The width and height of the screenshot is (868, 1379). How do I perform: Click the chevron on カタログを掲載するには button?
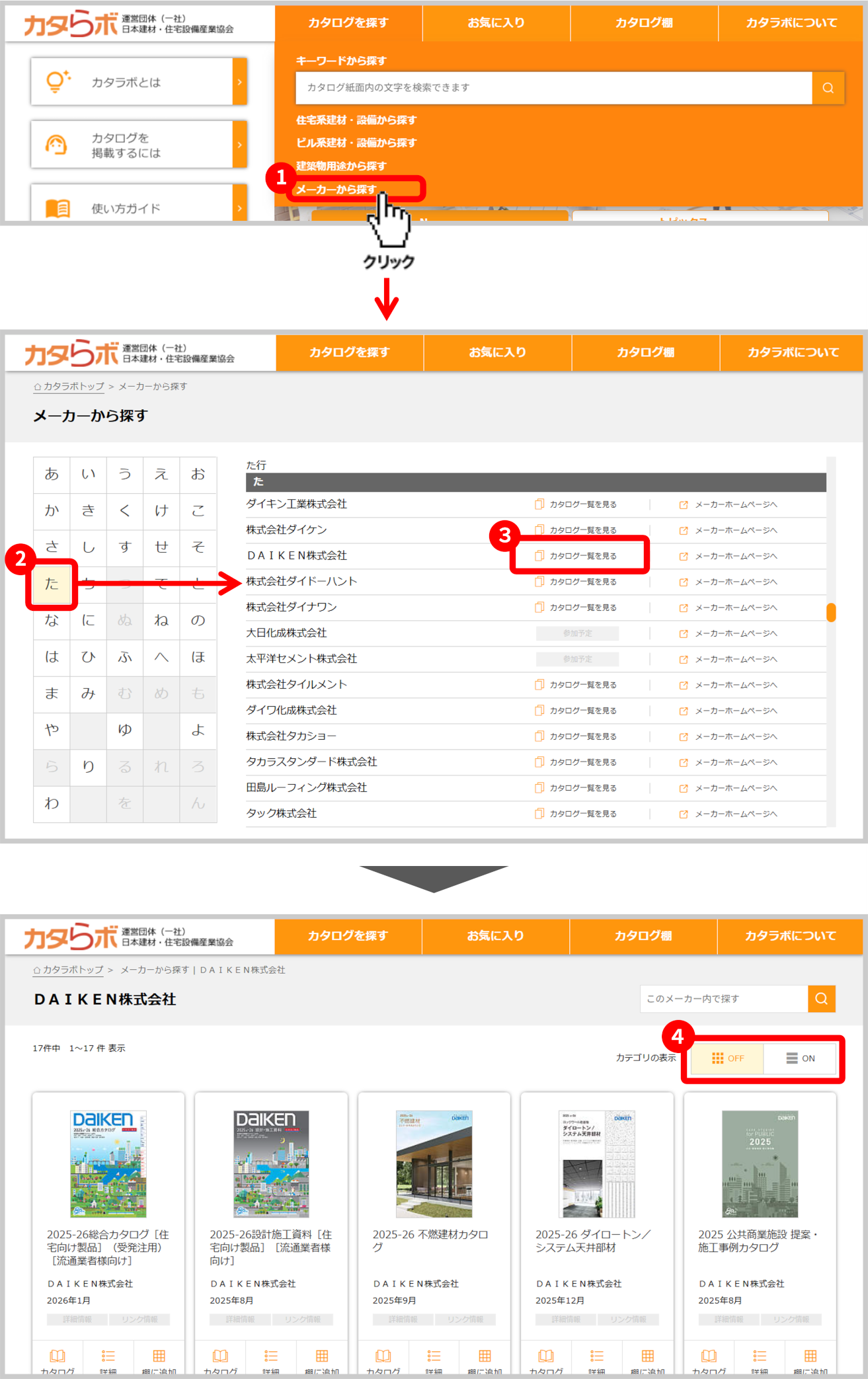pyautogui.click(x=239, y=145)
